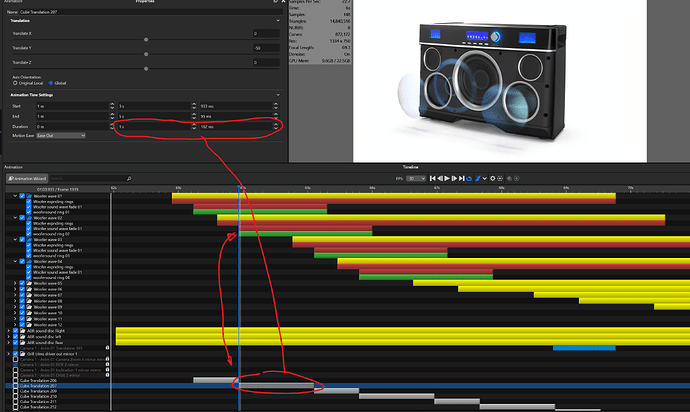
Task: Open the FPS dropdown
Action: point(416,178)
